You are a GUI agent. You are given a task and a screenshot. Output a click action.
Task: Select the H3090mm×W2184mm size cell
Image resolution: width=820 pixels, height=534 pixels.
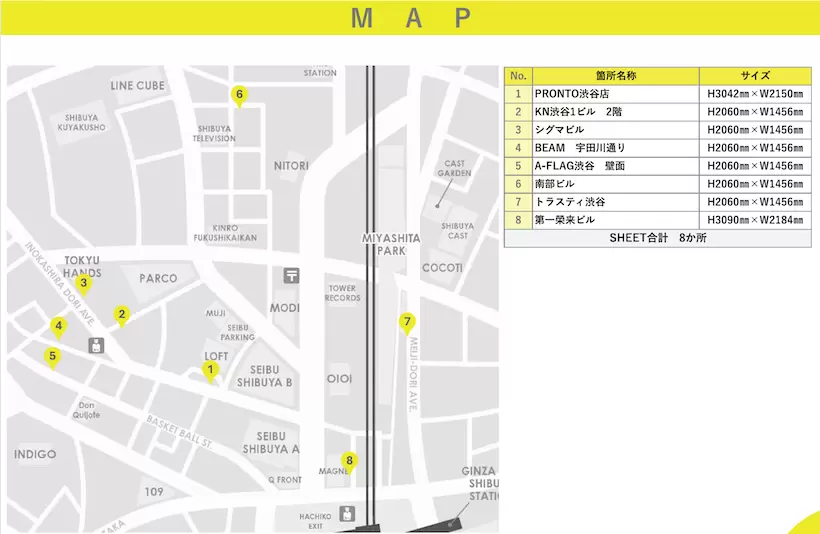pyautogui.click(x=754, y=220)
